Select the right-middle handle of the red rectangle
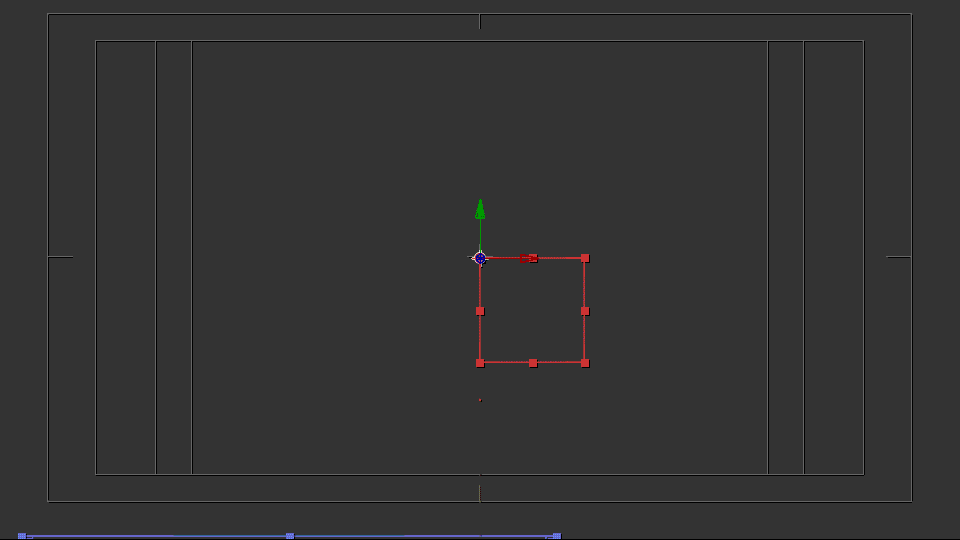 585,311
